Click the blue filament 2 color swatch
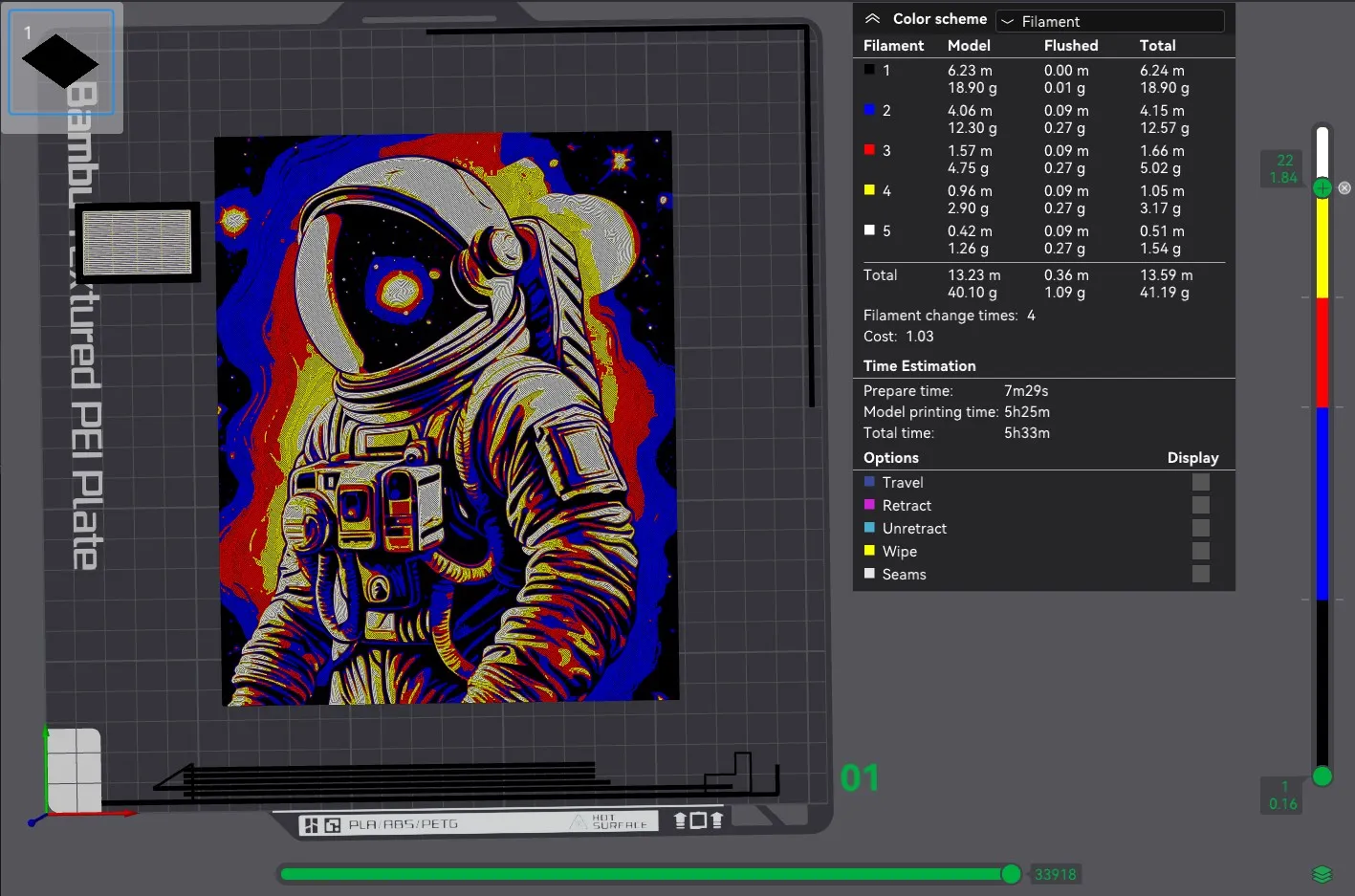 (x=869, y=110)
